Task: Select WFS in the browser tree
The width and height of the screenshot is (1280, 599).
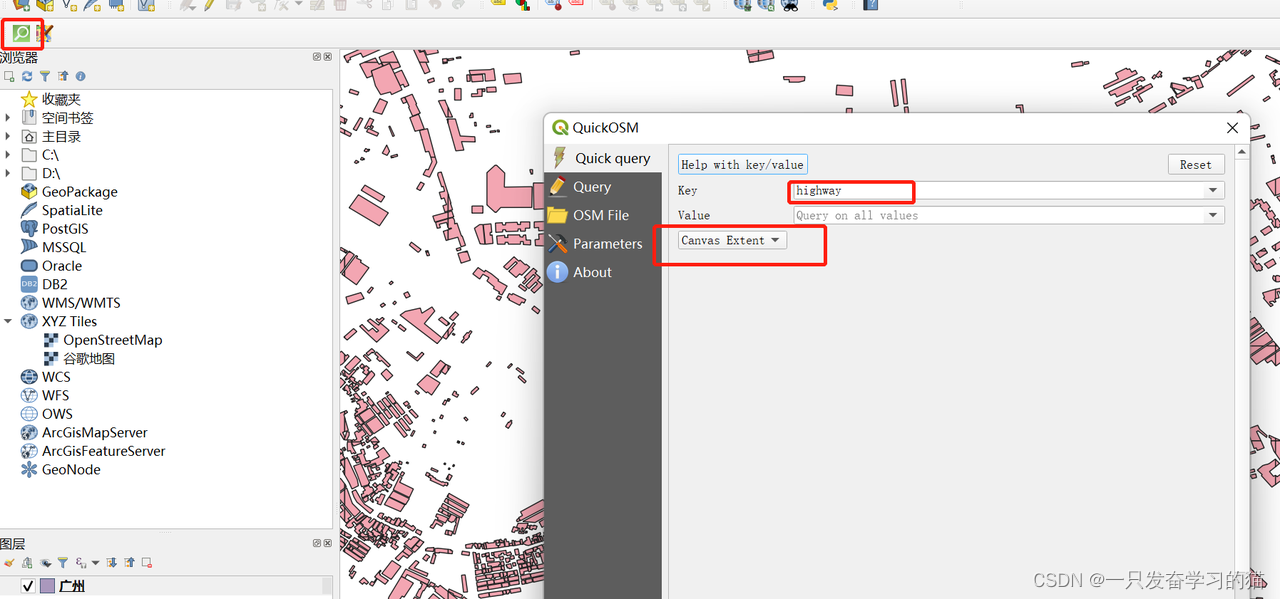Action: click(x=56, y=395)
